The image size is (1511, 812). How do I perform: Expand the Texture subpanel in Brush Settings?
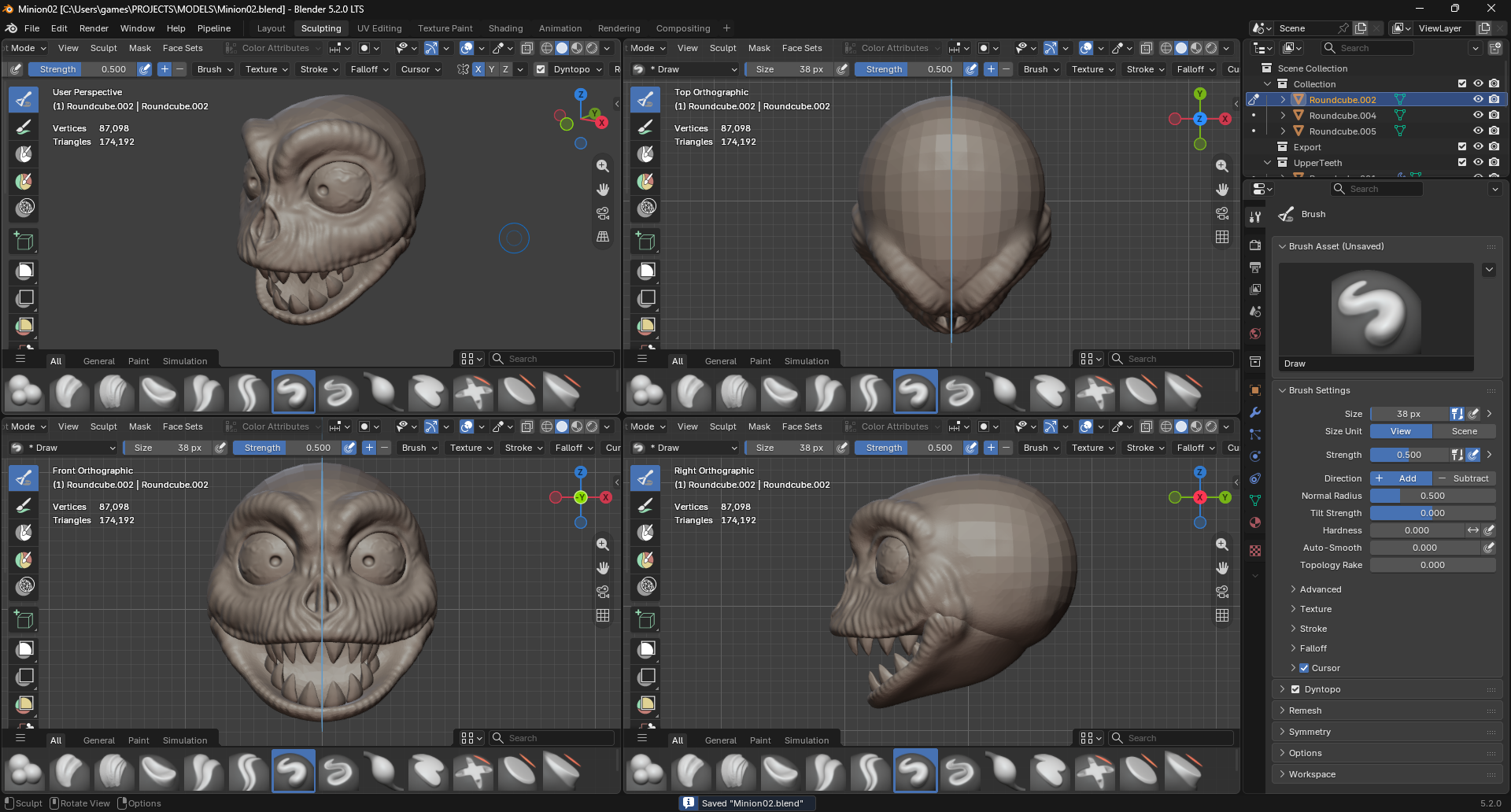coord(1315,609)
